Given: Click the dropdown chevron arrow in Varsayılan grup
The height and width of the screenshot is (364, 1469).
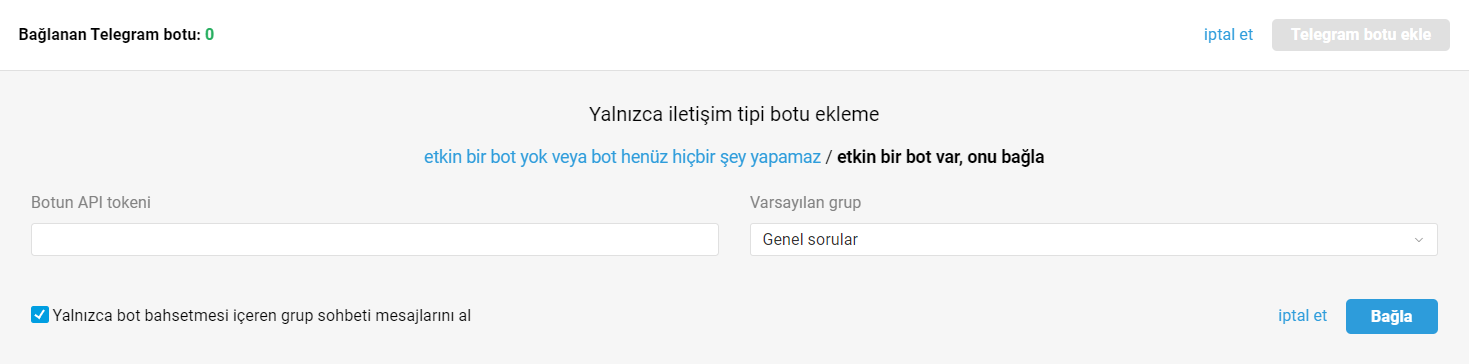Looking at the screenshot, I should click(x=1419, y=240).
